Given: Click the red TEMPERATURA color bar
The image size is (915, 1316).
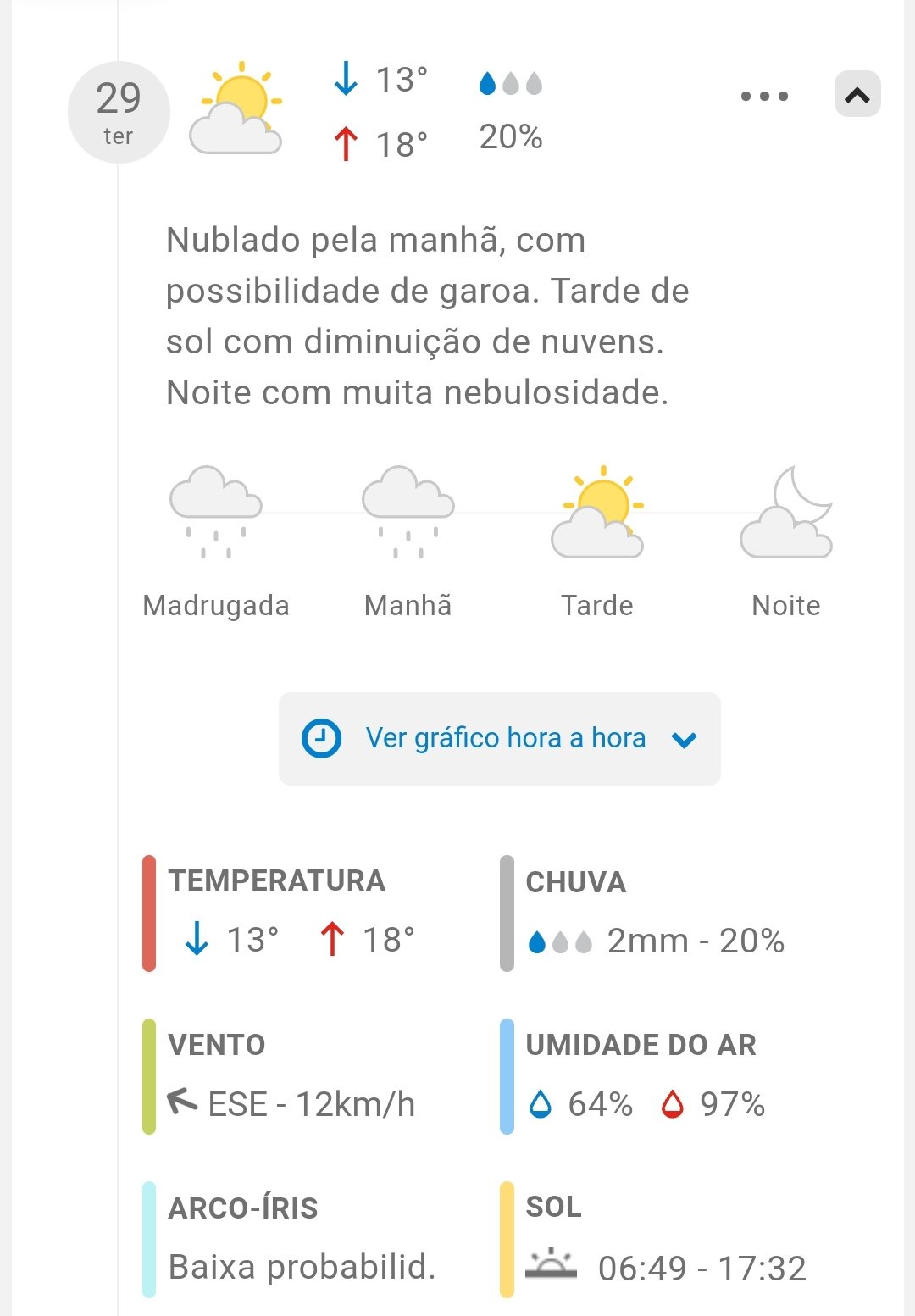Looking at the screenshot, I should [x=149, y=913].
